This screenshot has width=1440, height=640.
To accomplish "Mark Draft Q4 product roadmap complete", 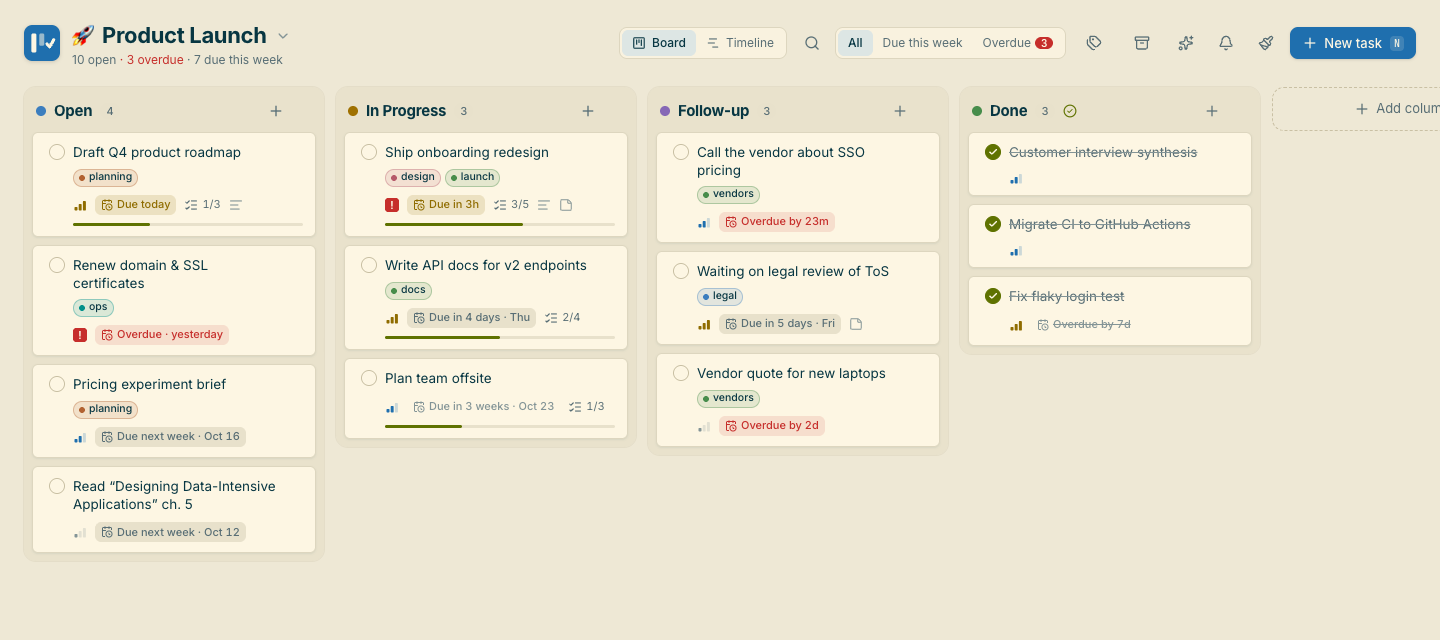I will click(x=57, y=152).
